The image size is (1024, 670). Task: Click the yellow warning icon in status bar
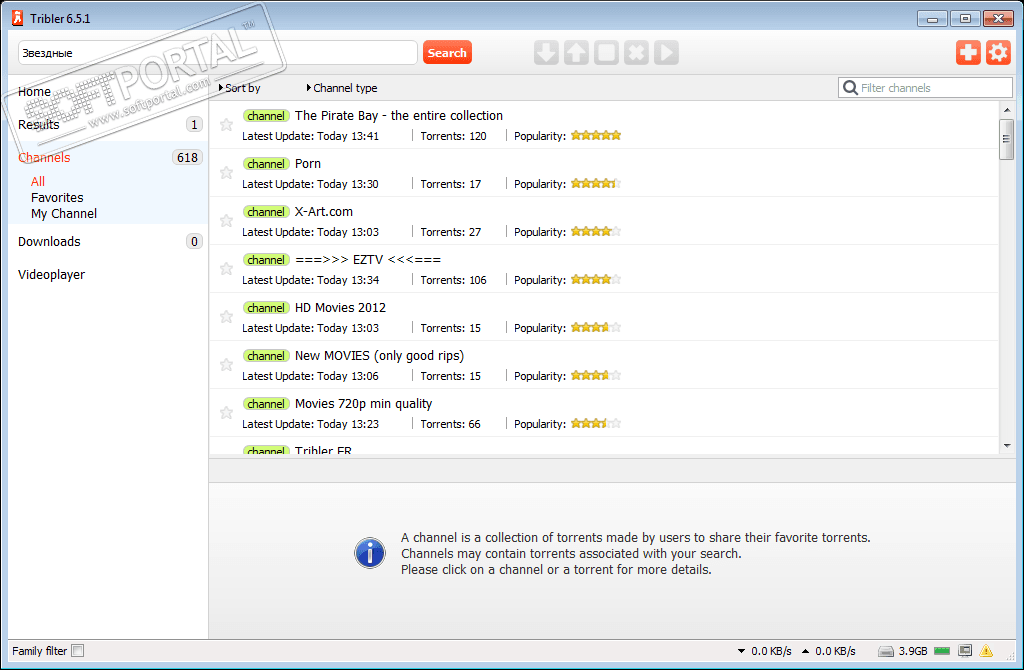point(986,650)
